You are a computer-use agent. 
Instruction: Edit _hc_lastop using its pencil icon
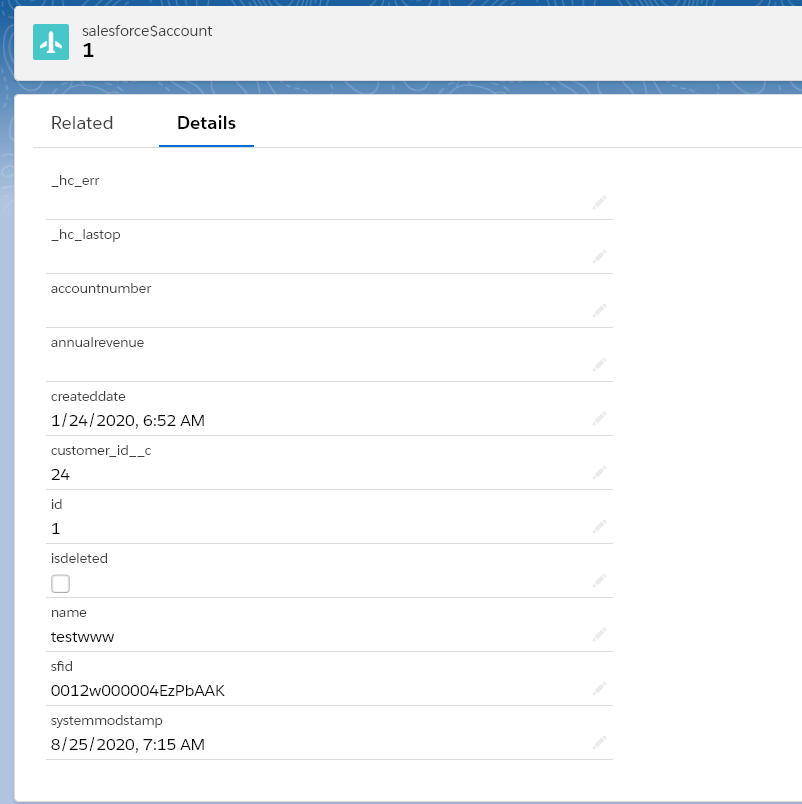599,256
